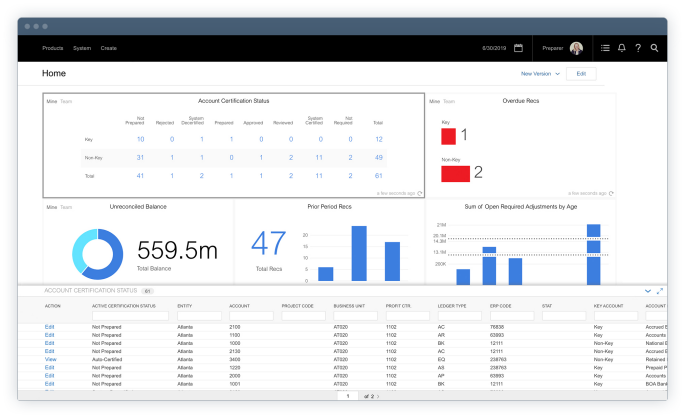This screenshot has height=418, width=685.
Task: Click Edit link for account 2100
Action: [x=49, y=327]
